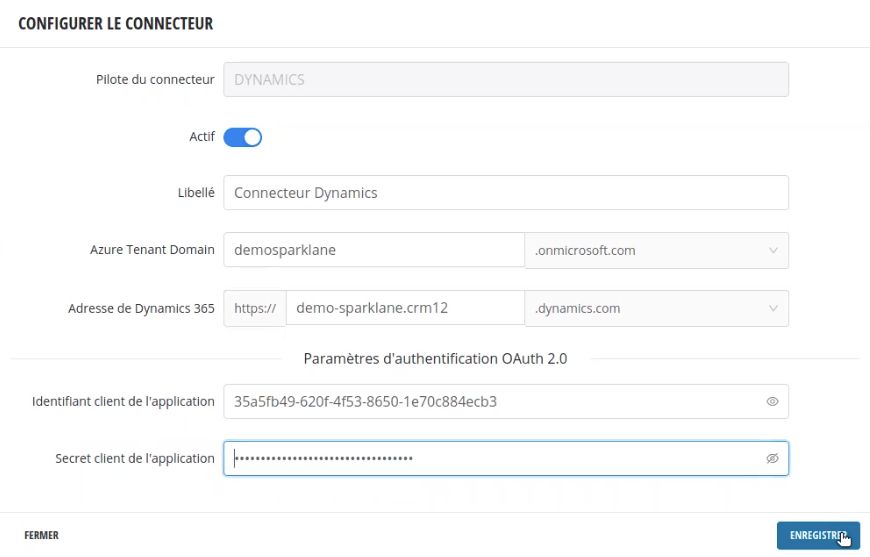
Task: Click the disabled Pilote du connecteur field
Action: pyautogui.click(x=506, y=79)
